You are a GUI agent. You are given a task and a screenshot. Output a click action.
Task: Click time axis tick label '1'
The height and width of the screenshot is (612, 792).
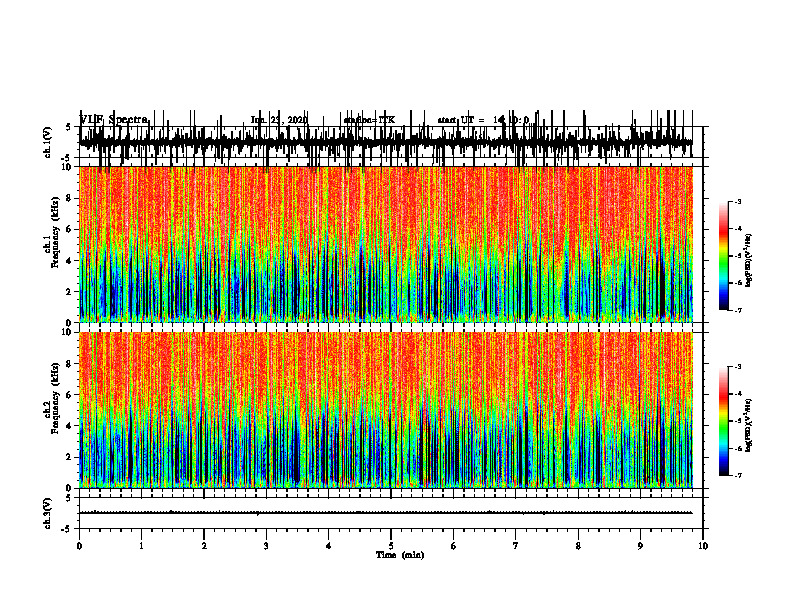141,546
